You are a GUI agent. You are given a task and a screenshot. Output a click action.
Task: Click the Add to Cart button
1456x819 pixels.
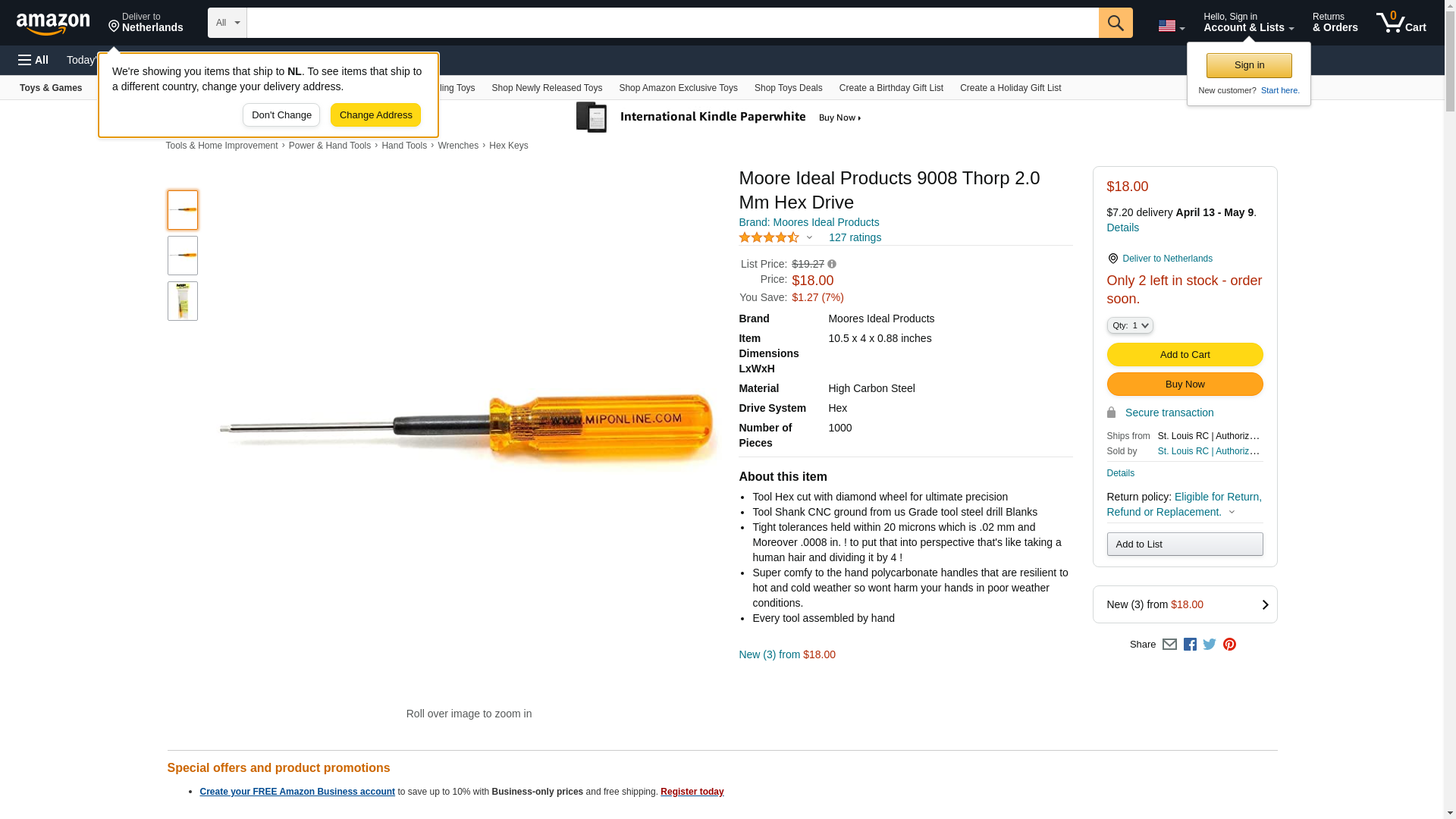click(1185, 355)
